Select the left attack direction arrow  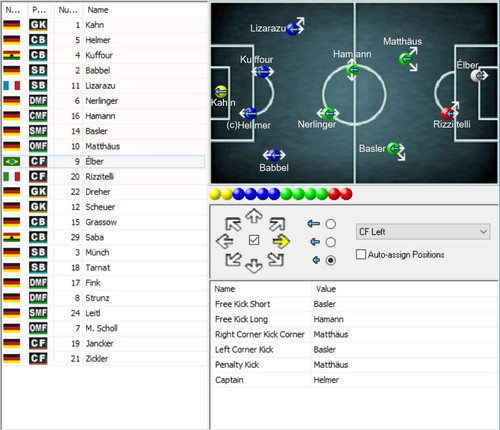[225, 241]
